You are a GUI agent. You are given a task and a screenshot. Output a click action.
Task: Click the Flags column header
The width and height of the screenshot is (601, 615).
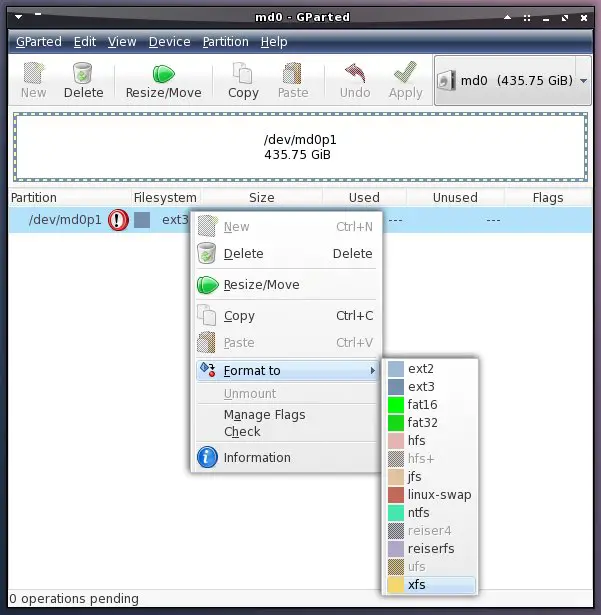click(x=548, y=197)
